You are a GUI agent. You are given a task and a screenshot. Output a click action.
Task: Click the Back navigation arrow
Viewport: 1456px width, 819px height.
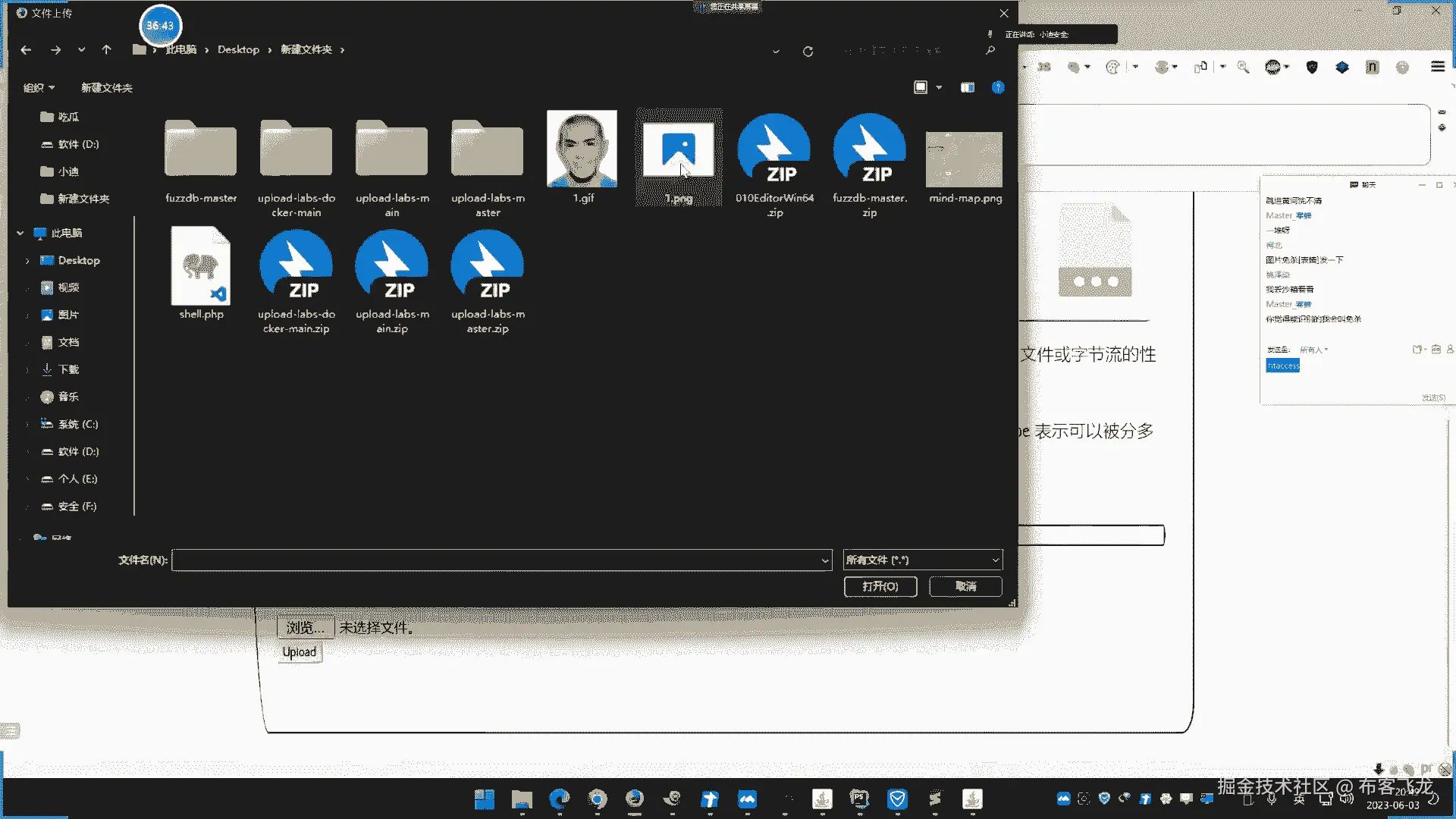26,50
